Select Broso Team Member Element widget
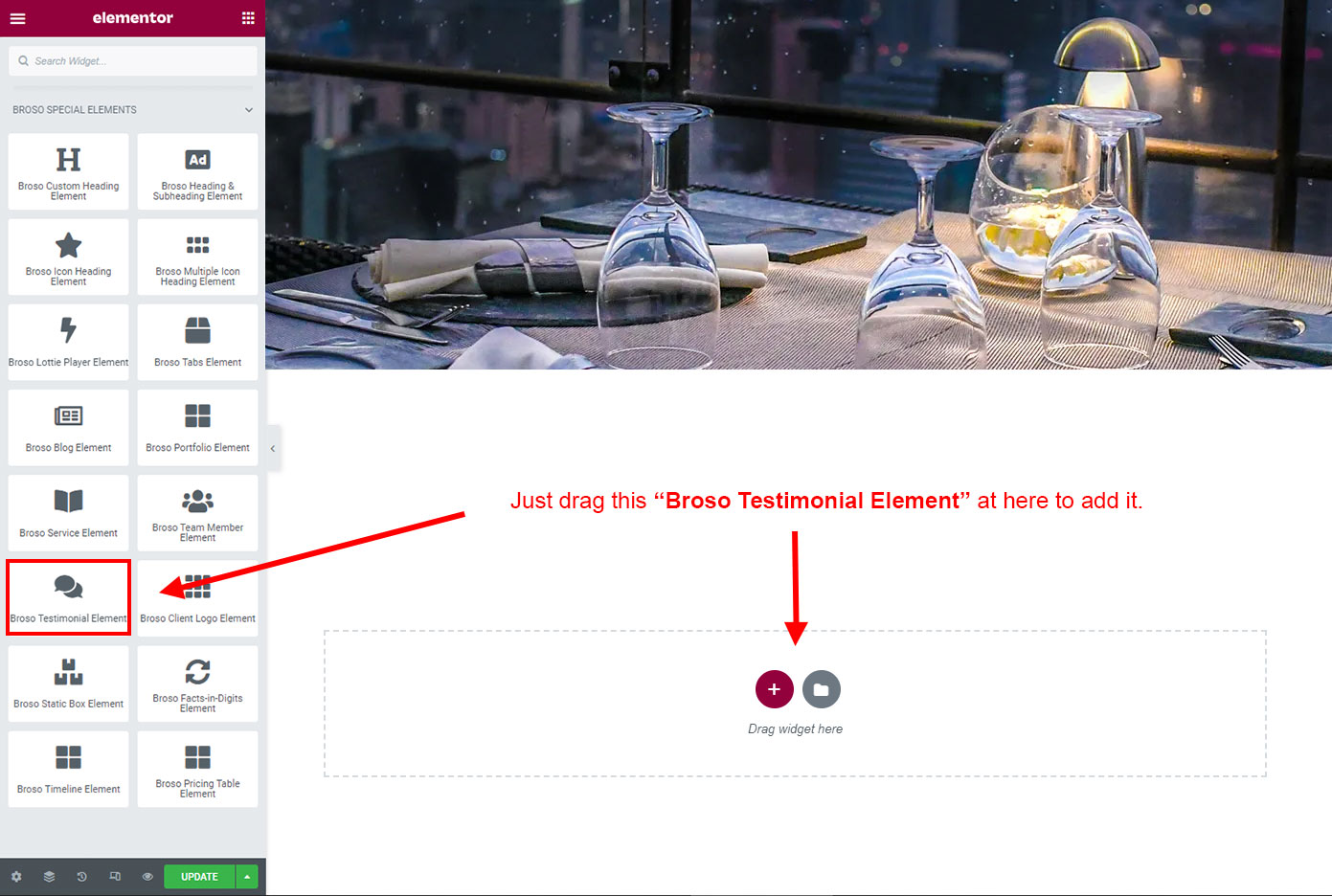 pos(197,513)
